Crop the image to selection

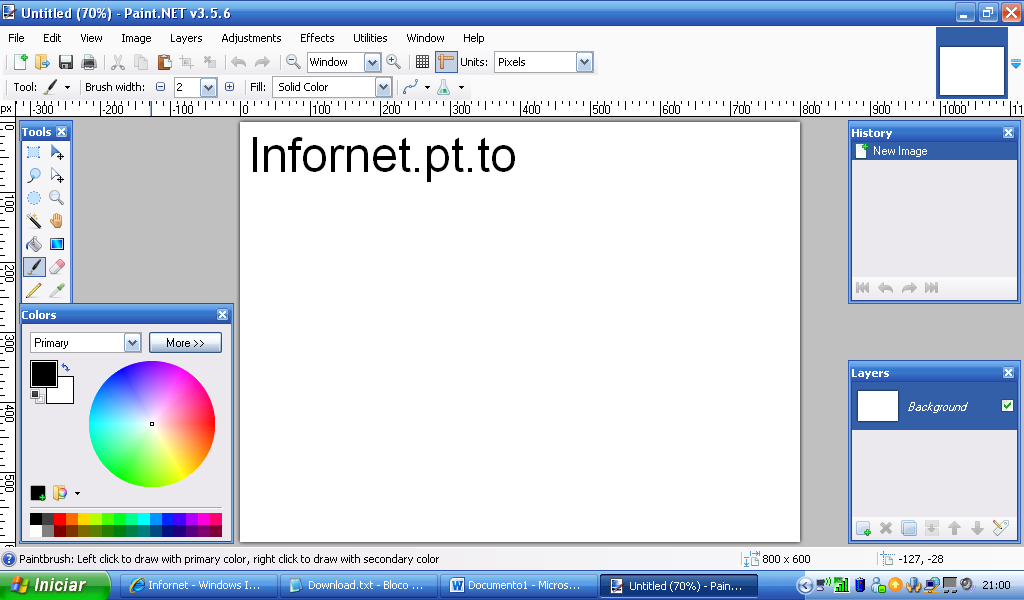[186, 62]
